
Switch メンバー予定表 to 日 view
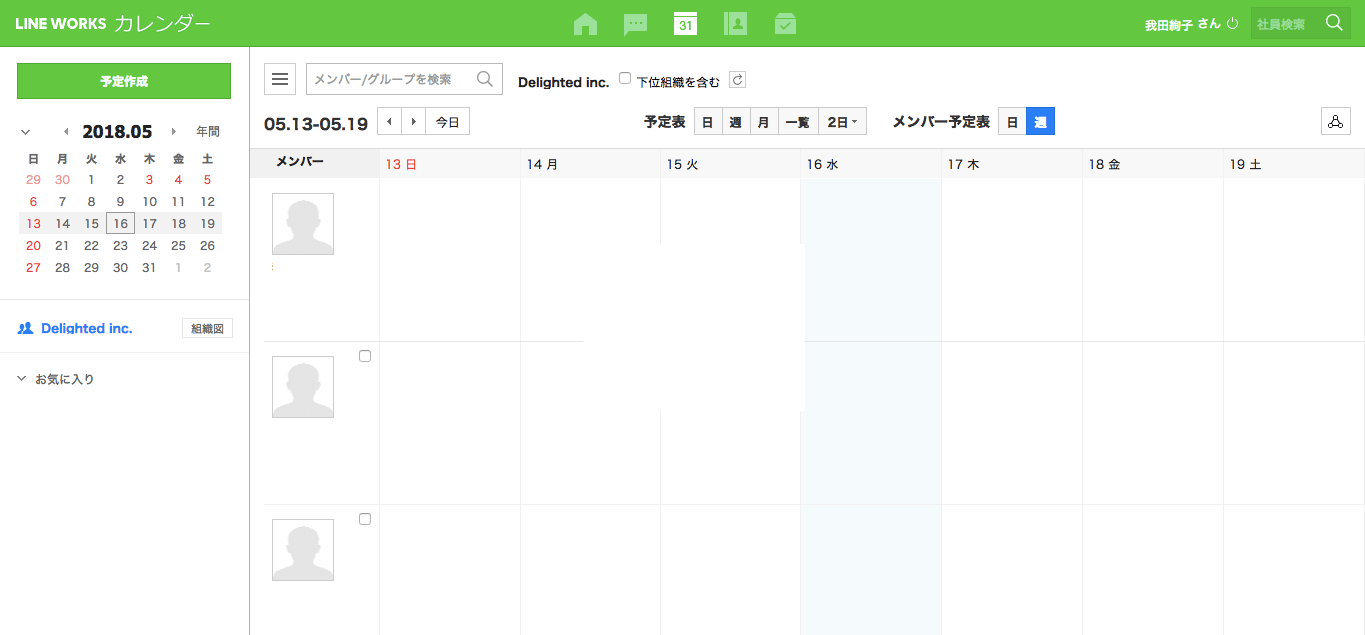click(1012, 122)
